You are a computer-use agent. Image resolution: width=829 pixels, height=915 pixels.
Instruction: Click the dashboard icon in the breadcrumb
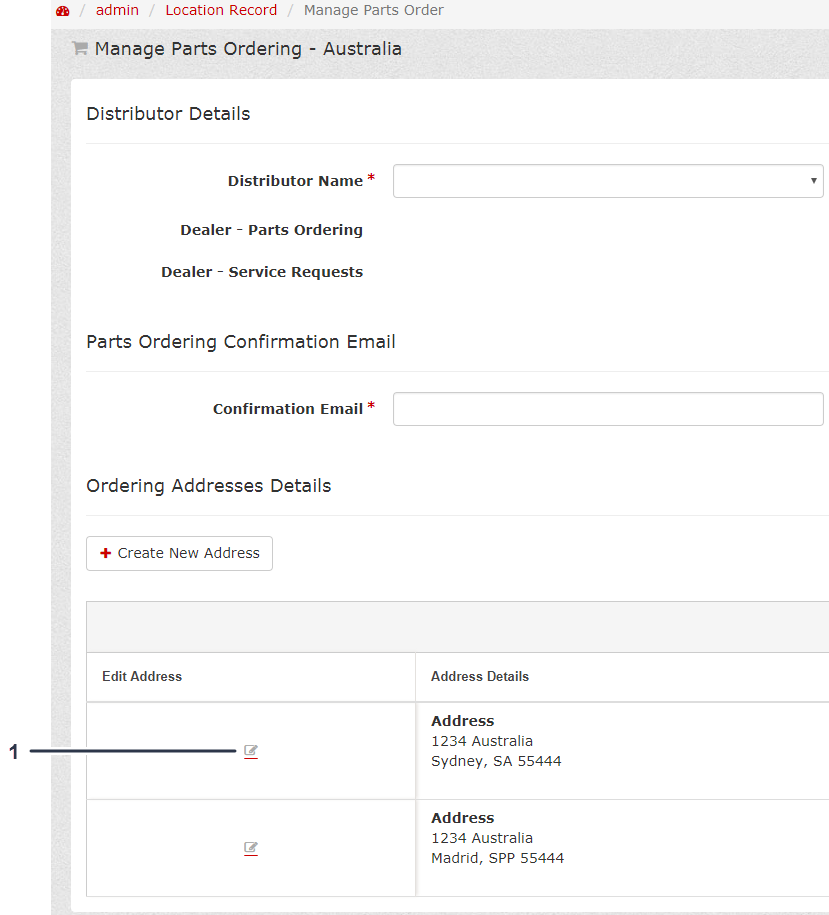point(63,11)
